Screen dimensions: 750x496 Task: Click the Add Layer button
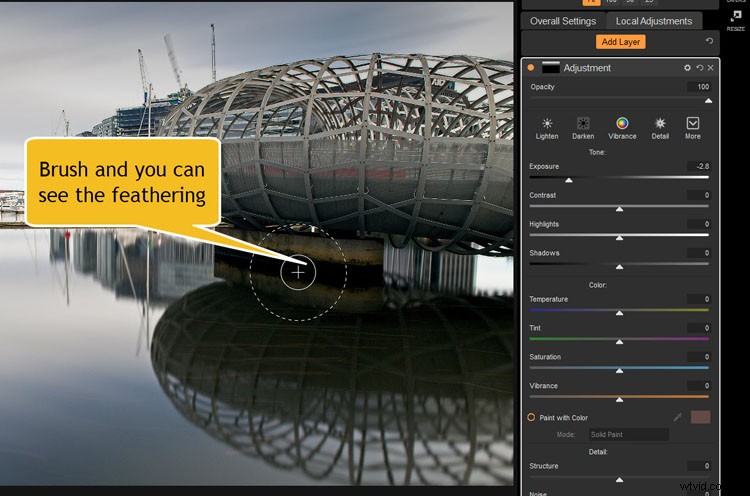coord(620,42)
